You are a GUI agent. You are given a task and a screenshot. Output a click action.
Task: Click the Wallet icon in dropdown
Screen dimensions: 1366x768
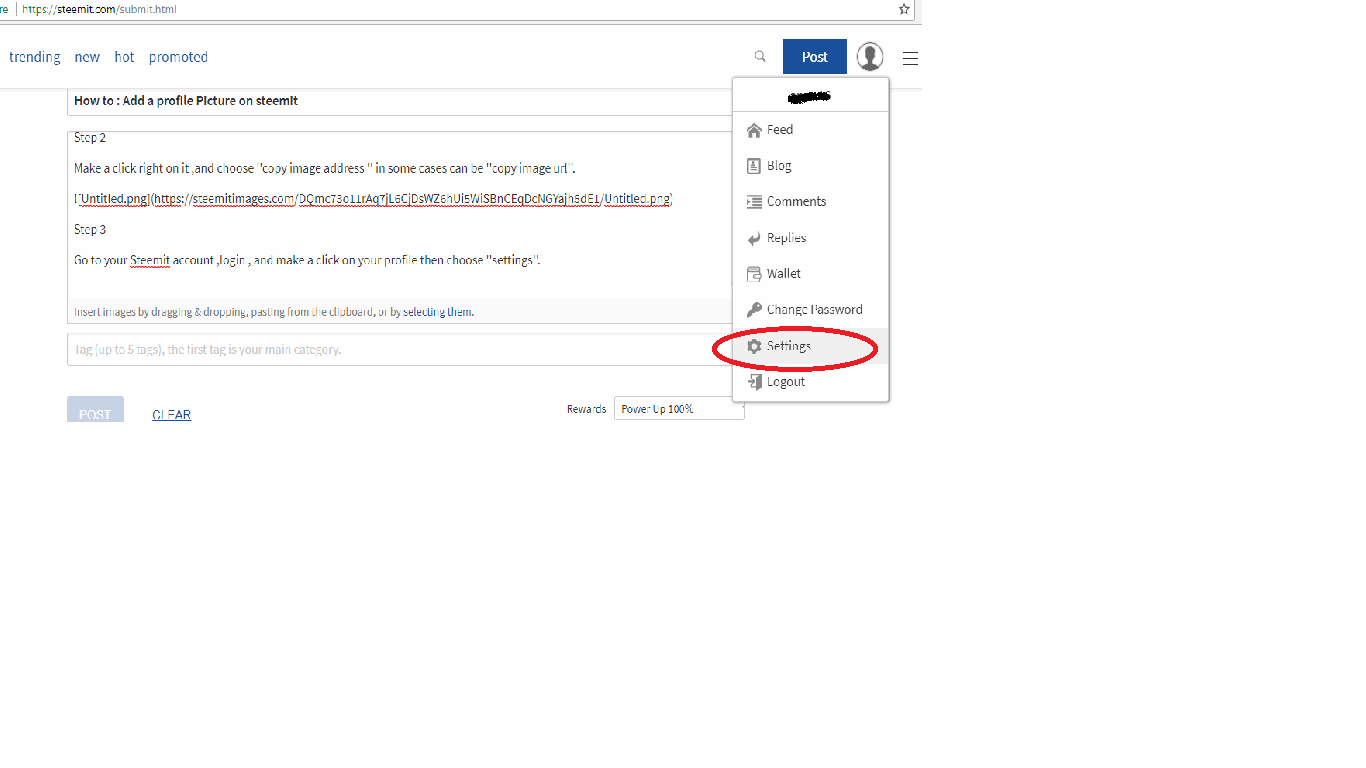pos(754,274)
